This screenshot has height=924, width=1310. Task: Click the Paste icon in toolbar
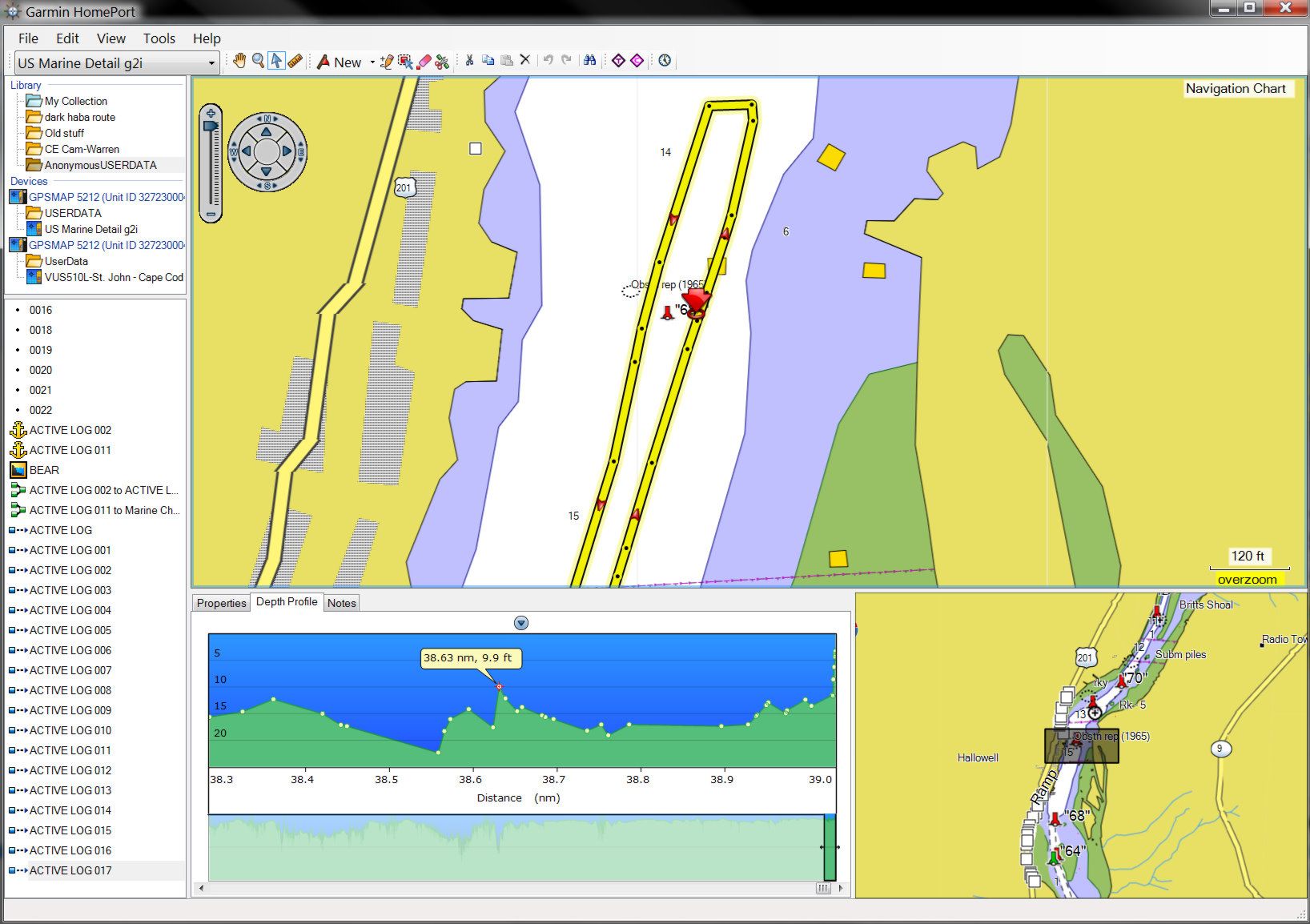click(506, 60)
